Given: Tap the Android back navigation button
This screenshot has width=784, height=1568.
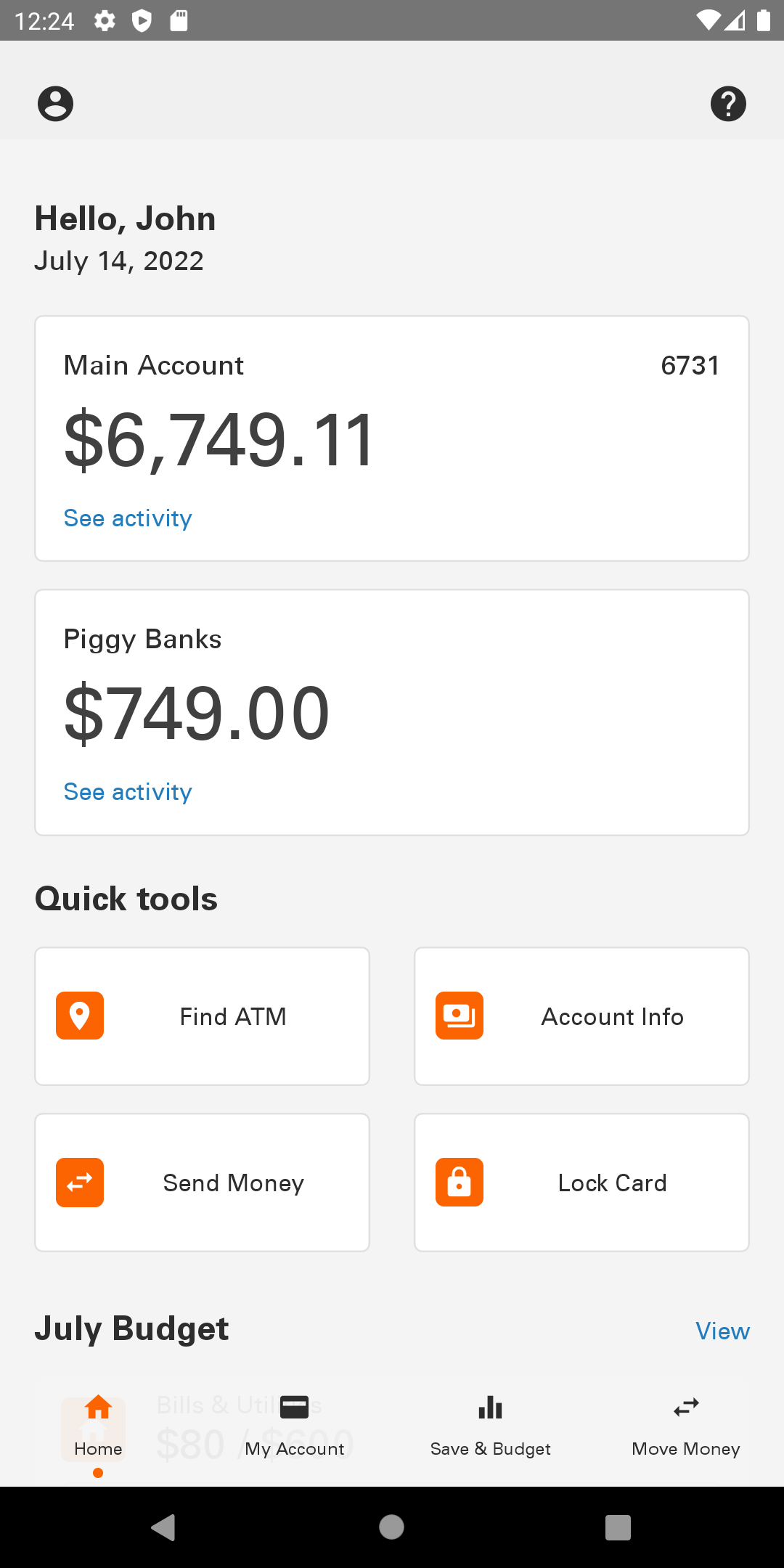Looking at the screenshot, I should 164,1527.
